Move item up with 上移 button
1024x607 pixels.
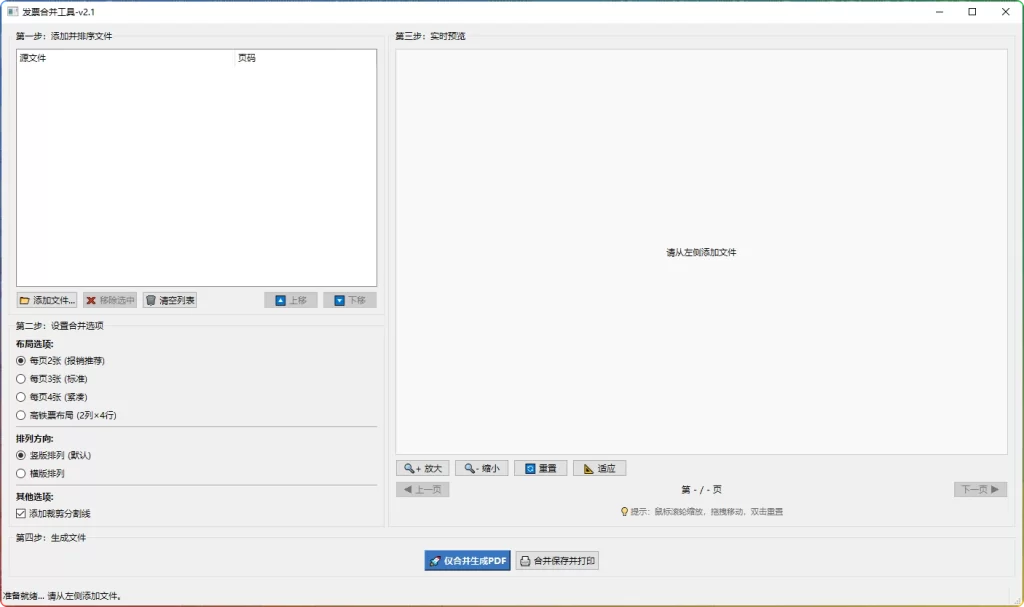pyautogui.click(x=291, y=300)
